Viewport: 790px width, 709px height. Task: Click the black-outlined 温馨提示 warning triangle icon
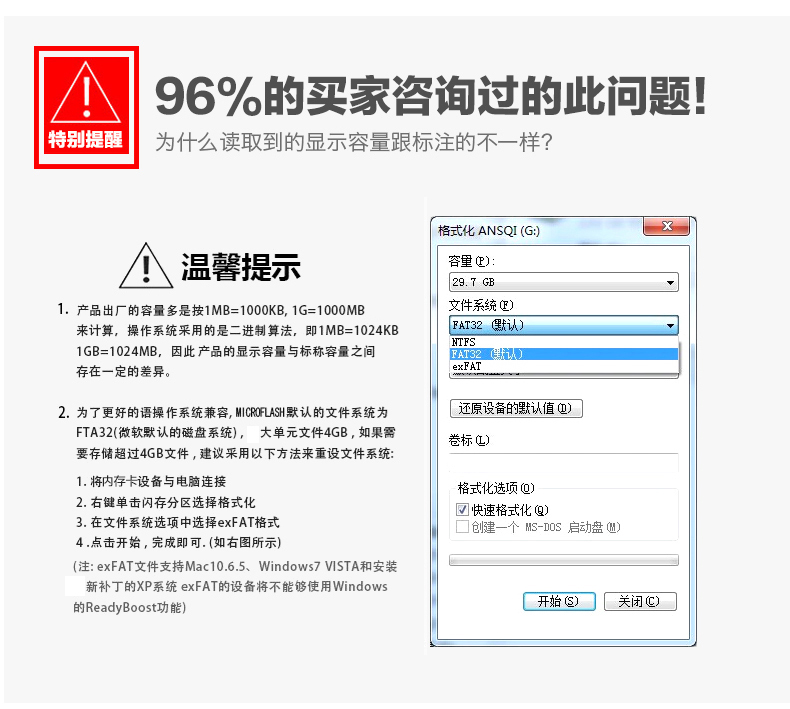click(146, 266)
